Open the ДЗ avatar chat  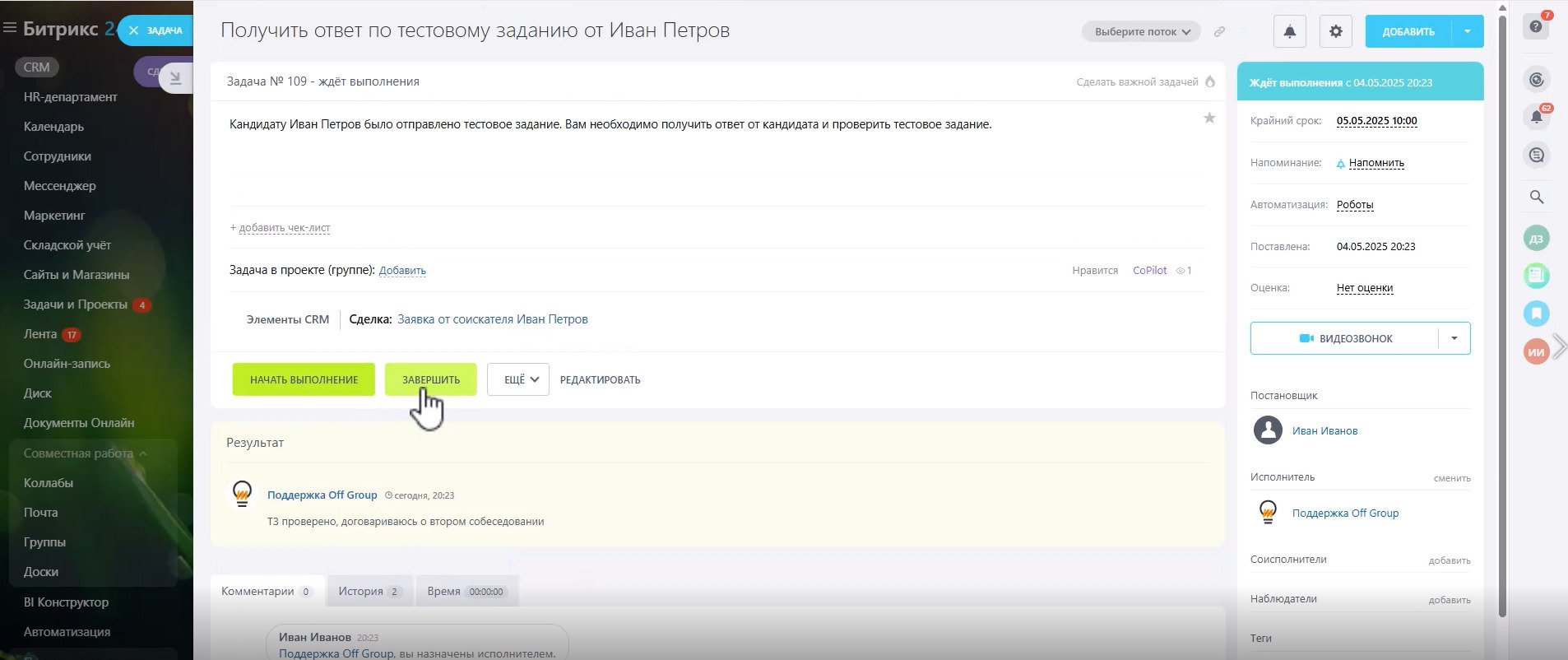[x=1536, y=239]
